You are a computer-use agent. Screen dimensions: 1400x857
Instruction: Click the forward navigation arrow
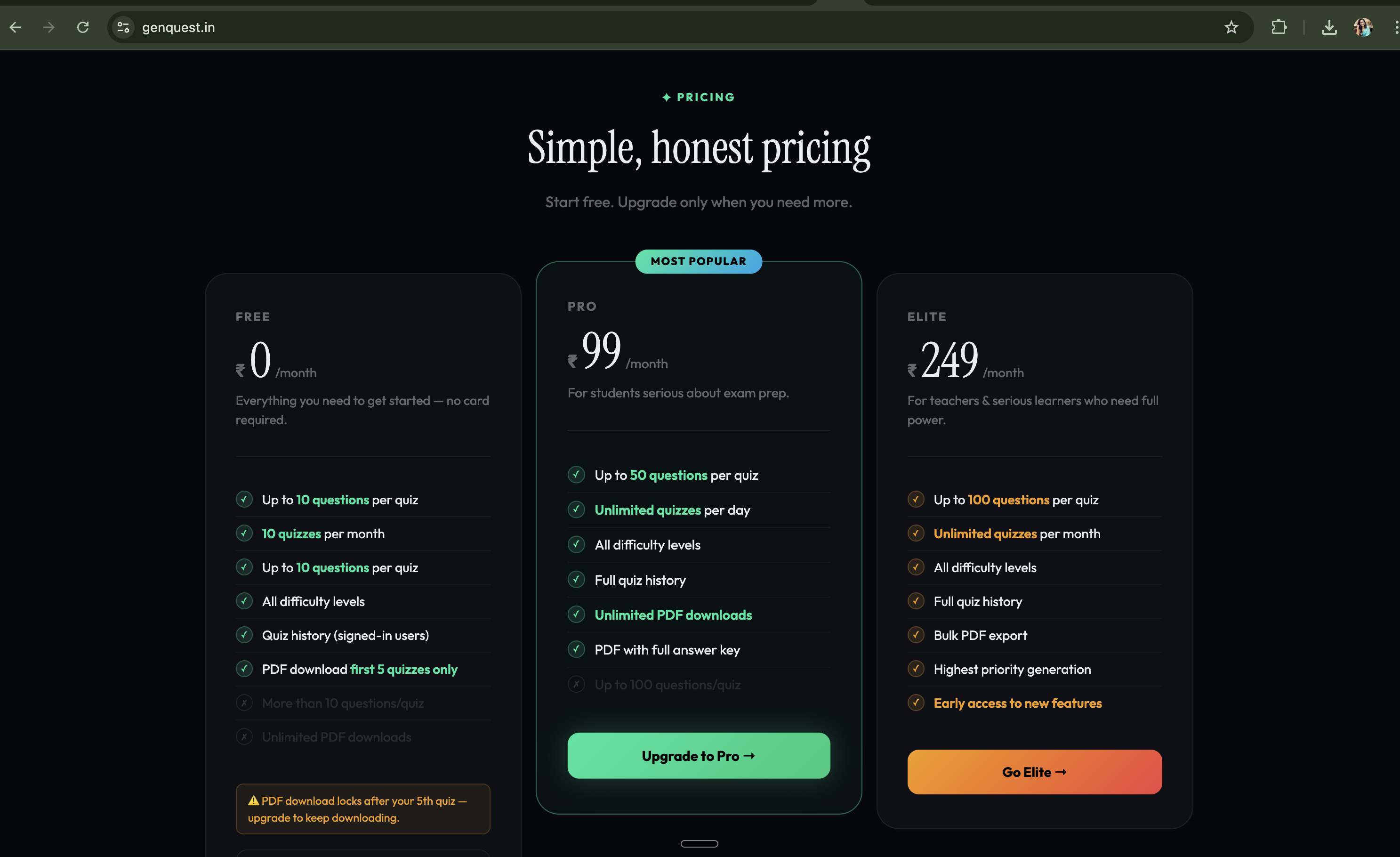pos(49,27)
